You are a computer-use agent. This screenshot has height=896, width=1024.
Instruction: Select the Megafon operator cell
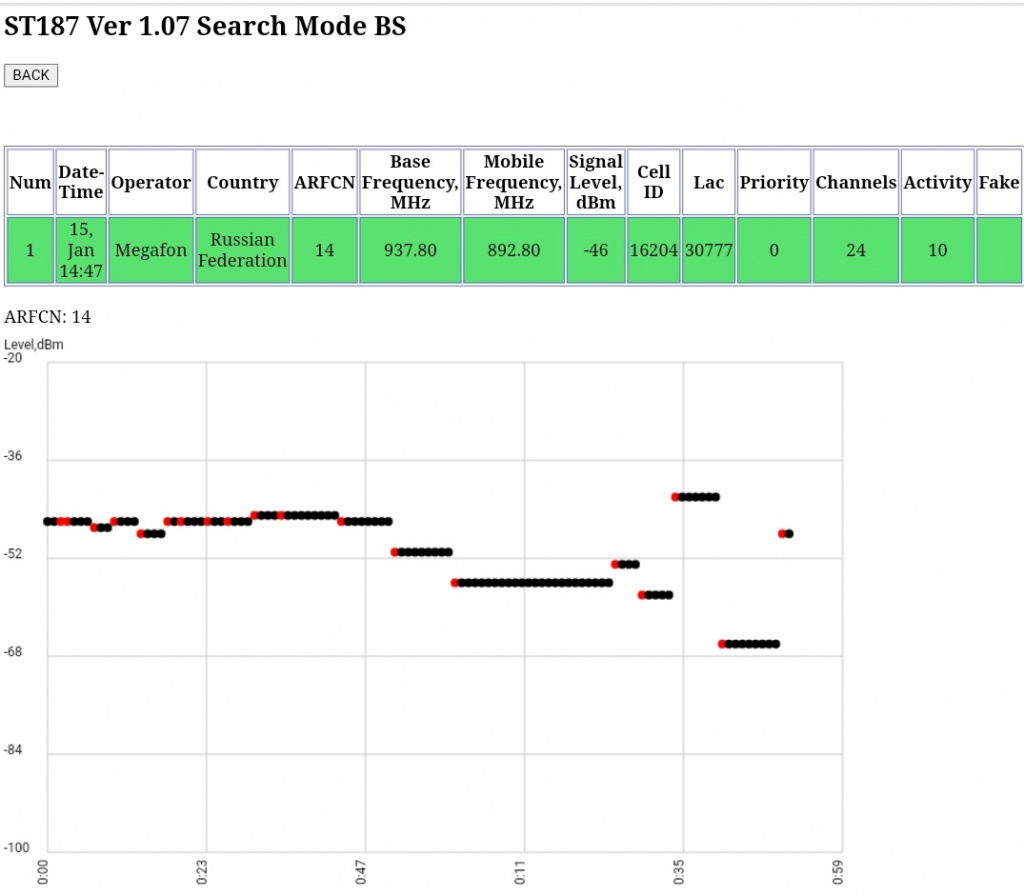(151, 250)
